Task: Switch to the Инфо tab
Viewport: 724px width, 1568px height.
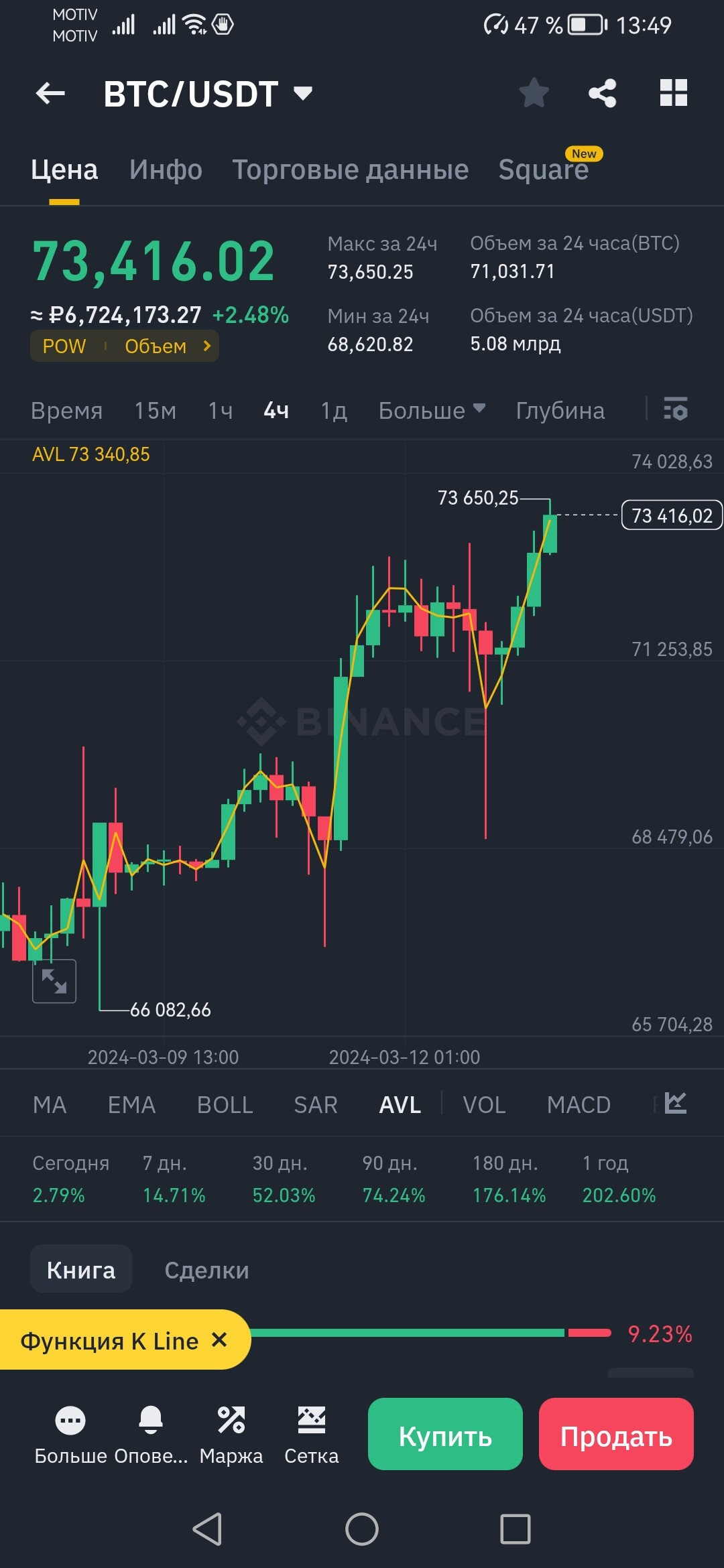Action: tap(166, 170)
